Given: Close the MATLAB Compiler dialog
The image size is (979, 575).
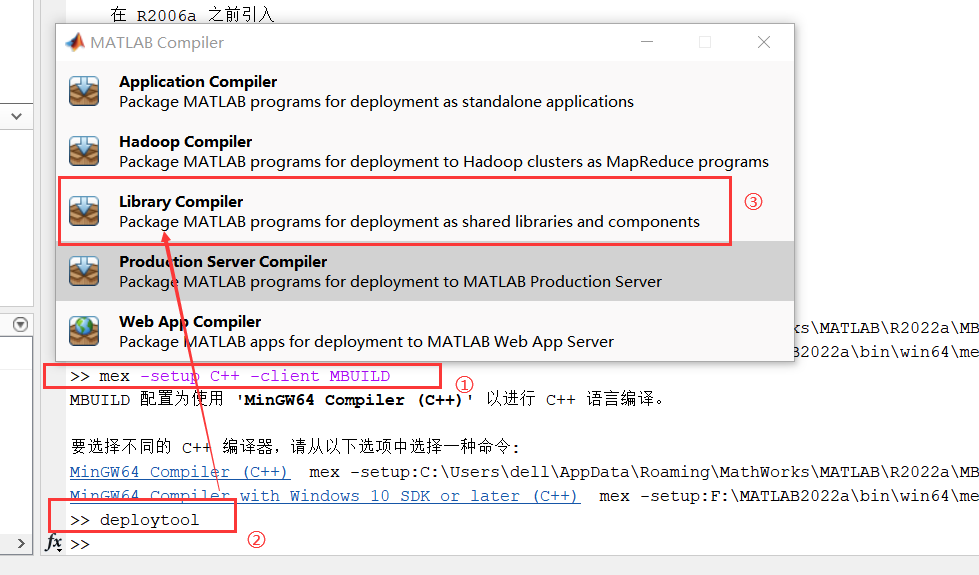Looking at the screenshot, I should pyautogui.click(x=764, y=42).
